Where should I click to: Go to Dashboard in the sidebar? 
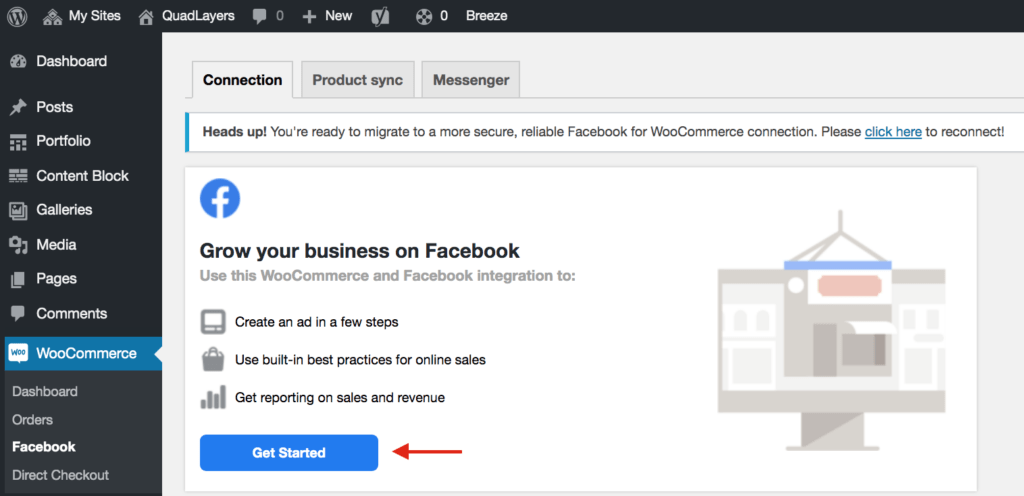pos(70,61)
